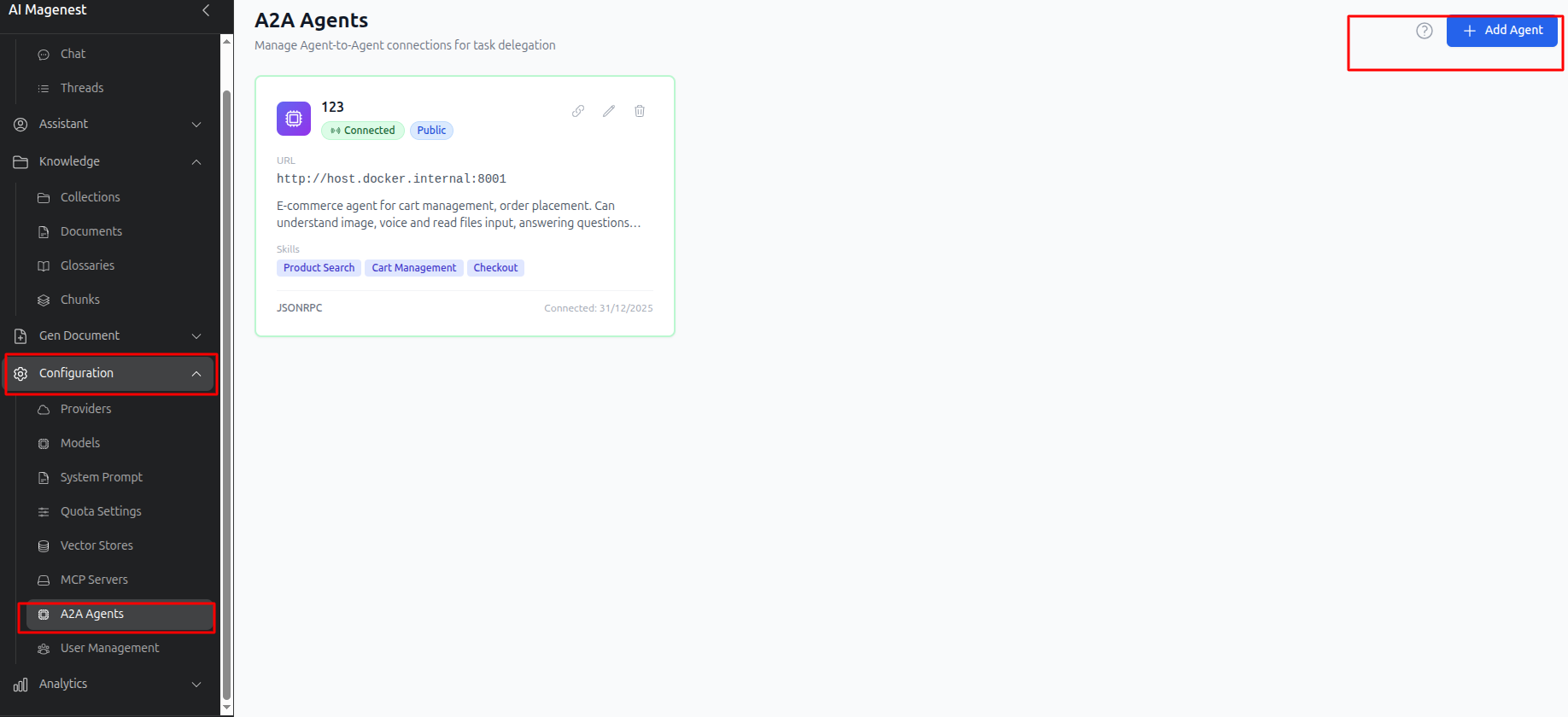Click the Chat bubble icon
Screen dimensions: 1568x717
pyautogui.click(x=44, y=55)
